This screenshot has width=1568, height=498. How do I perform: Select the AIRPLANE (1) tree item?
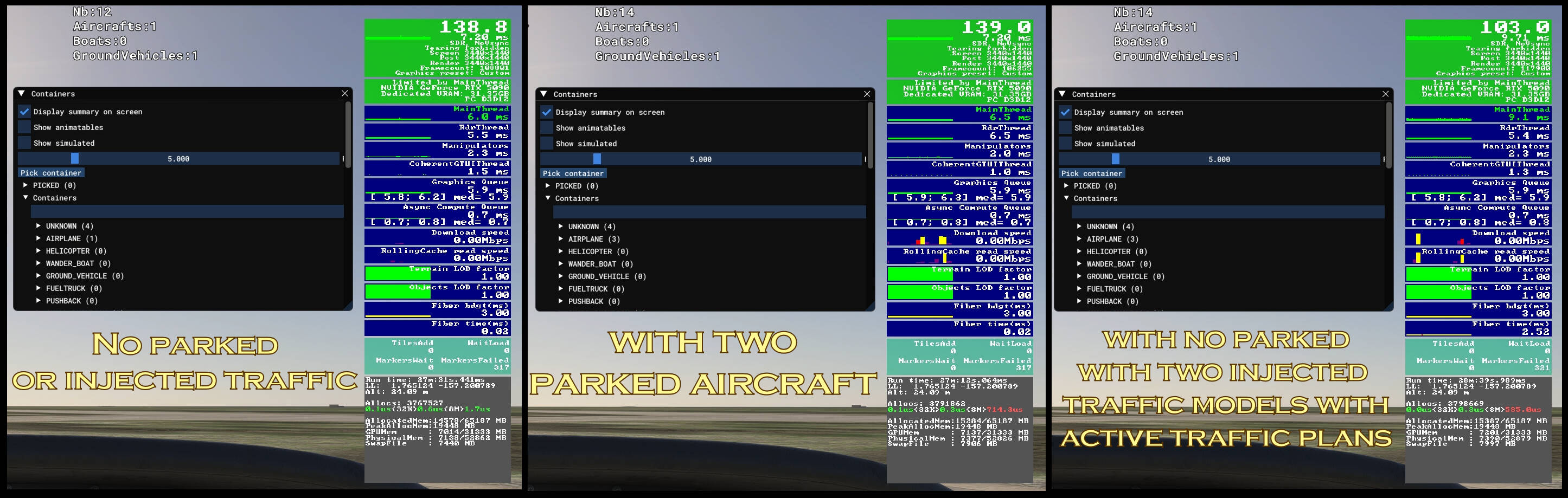click(71, 238)
